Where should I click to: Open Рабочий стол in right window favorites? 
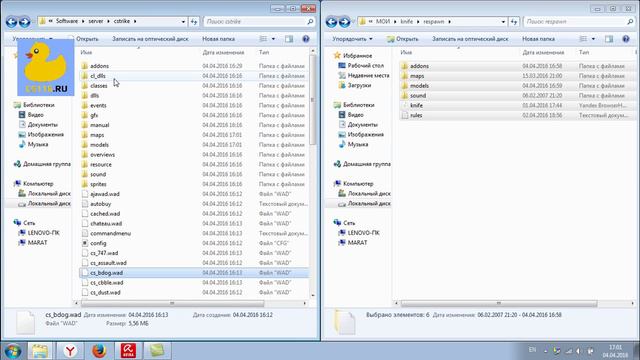[361, 66]
